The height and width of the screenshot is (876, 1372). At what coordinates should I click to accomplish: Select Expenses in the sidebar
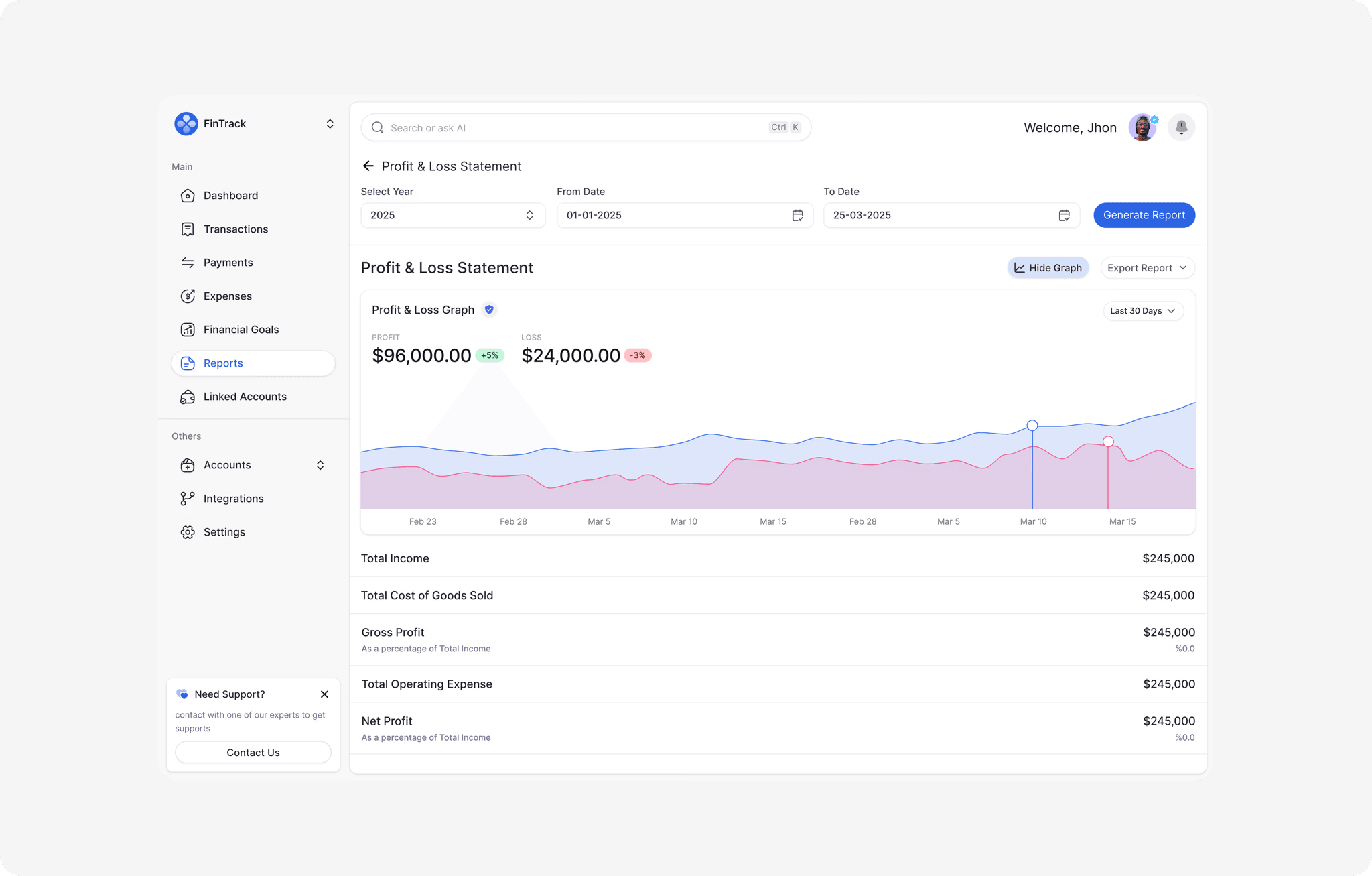tap(228, 296)
